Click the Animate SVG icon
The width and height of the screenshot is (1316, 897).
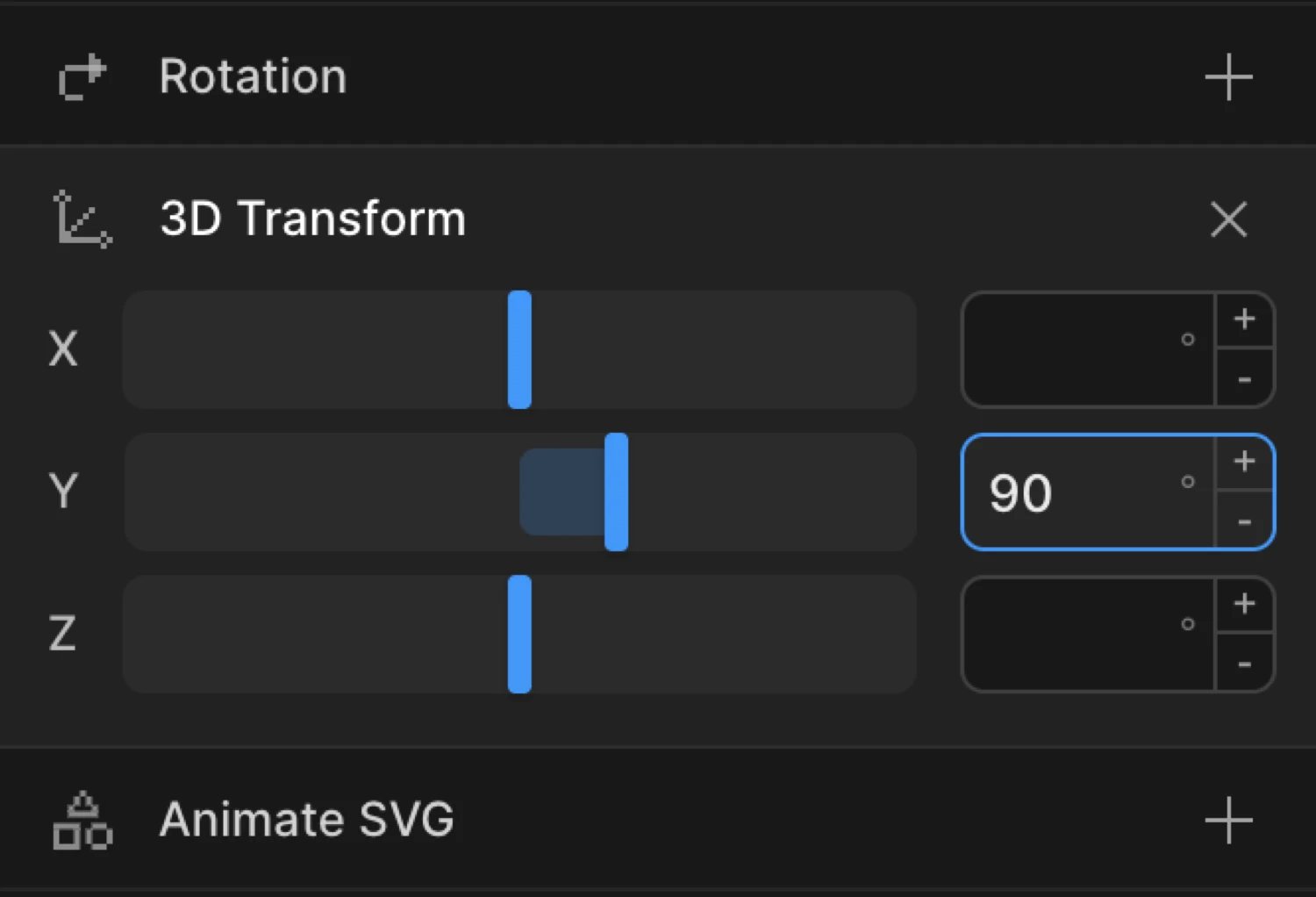click(81, 820)
